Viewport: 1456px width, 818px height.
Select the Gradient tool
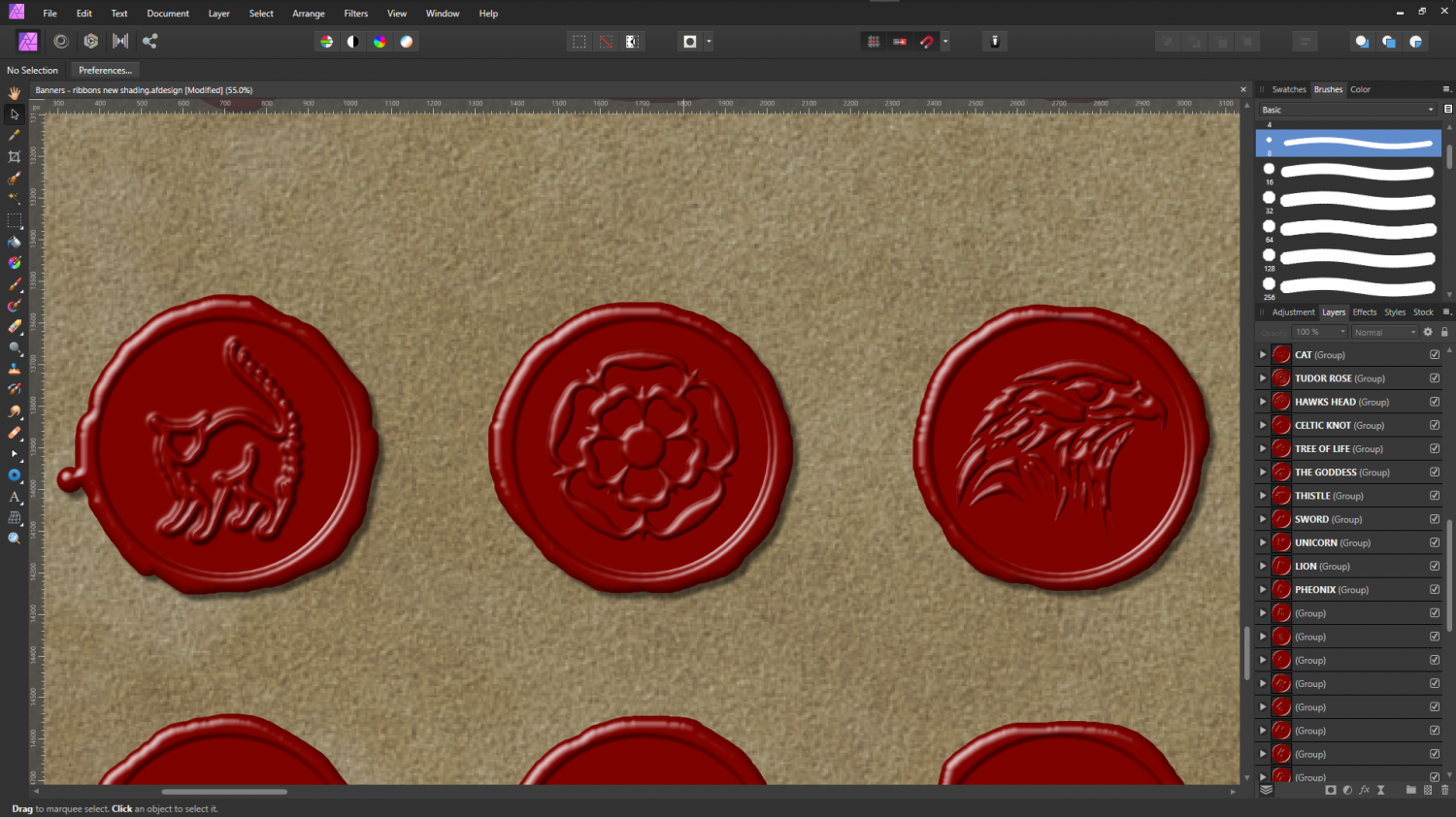[14, 263]
